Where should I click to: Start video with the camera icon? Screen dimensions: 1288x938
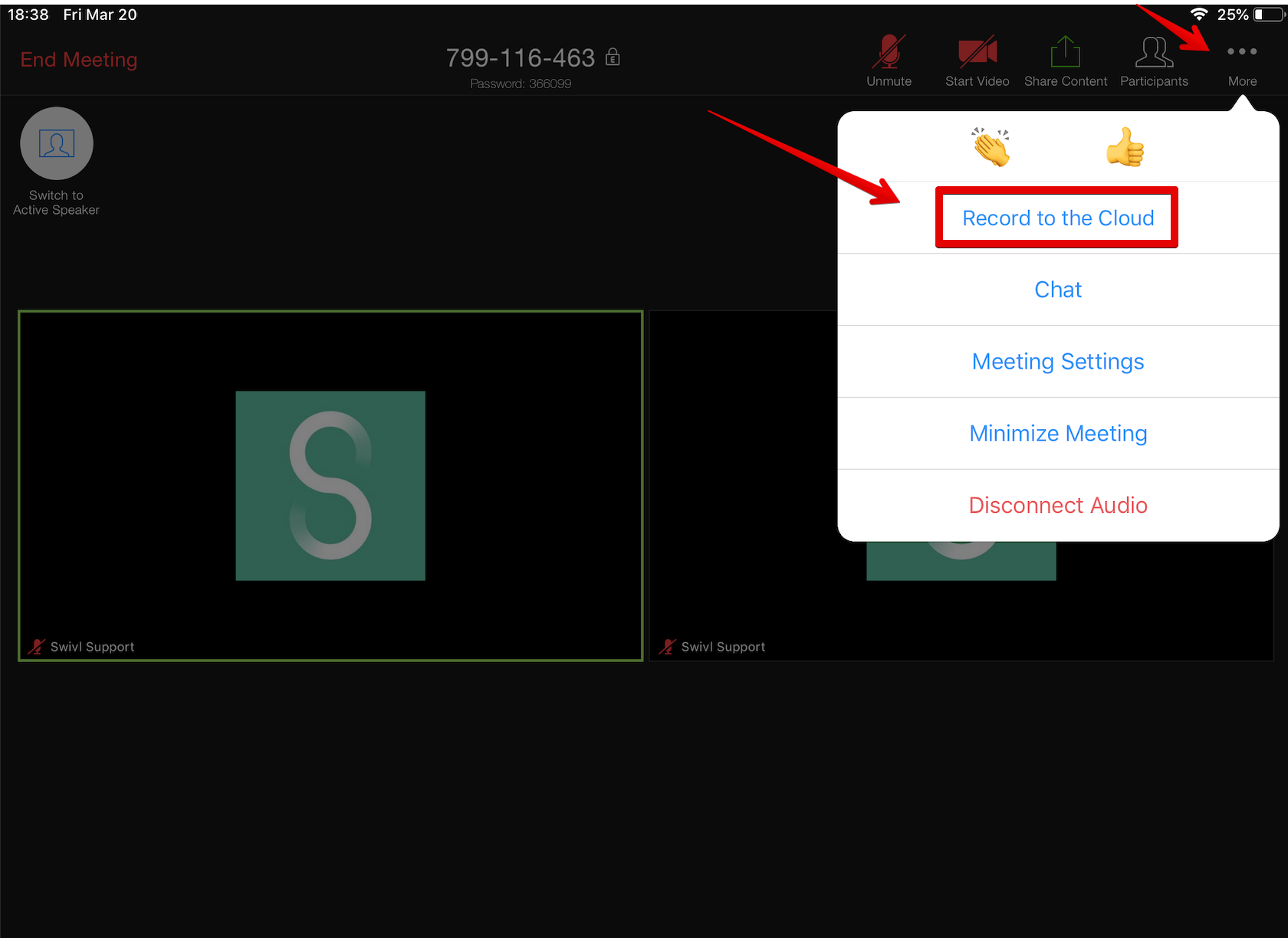(978, 52)
